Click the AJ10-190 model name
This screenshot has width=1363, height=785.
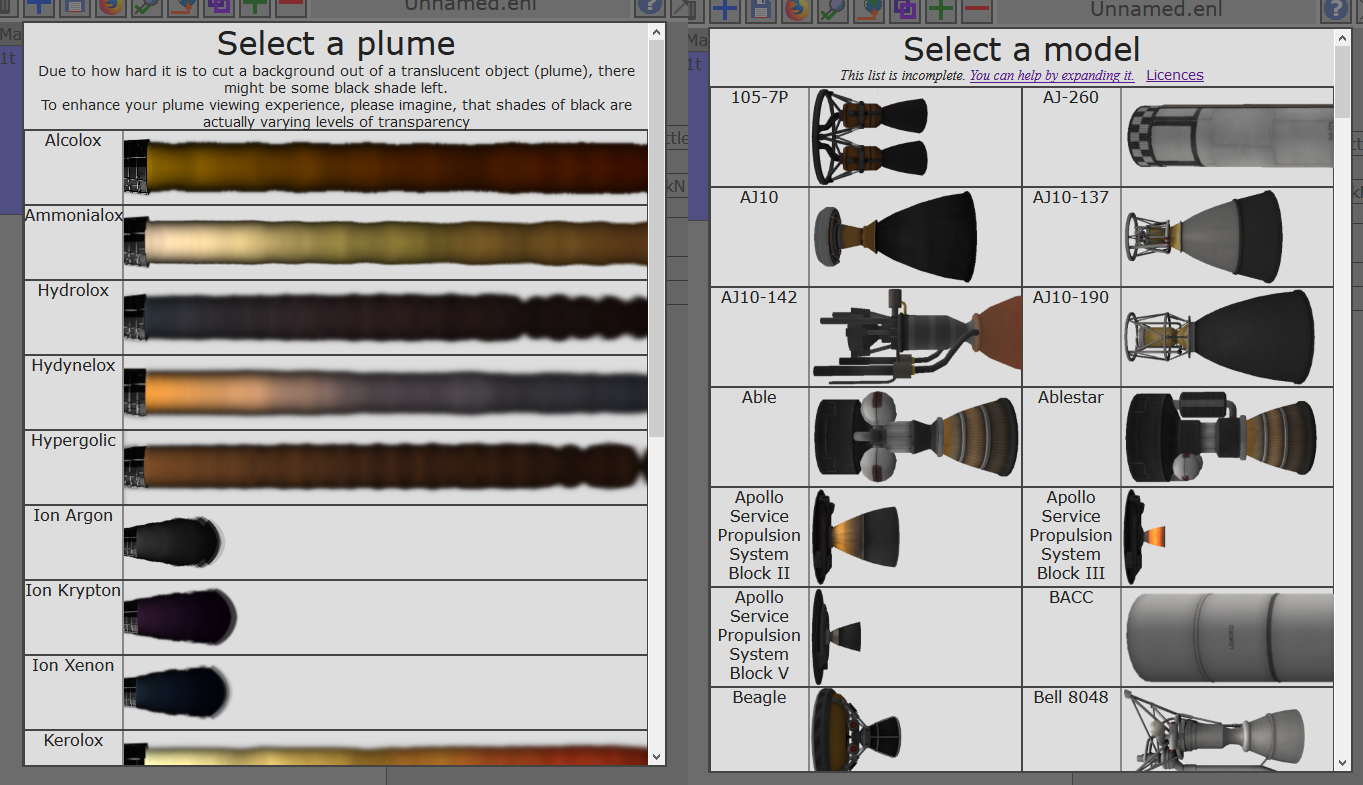(x=1071, y=298)
